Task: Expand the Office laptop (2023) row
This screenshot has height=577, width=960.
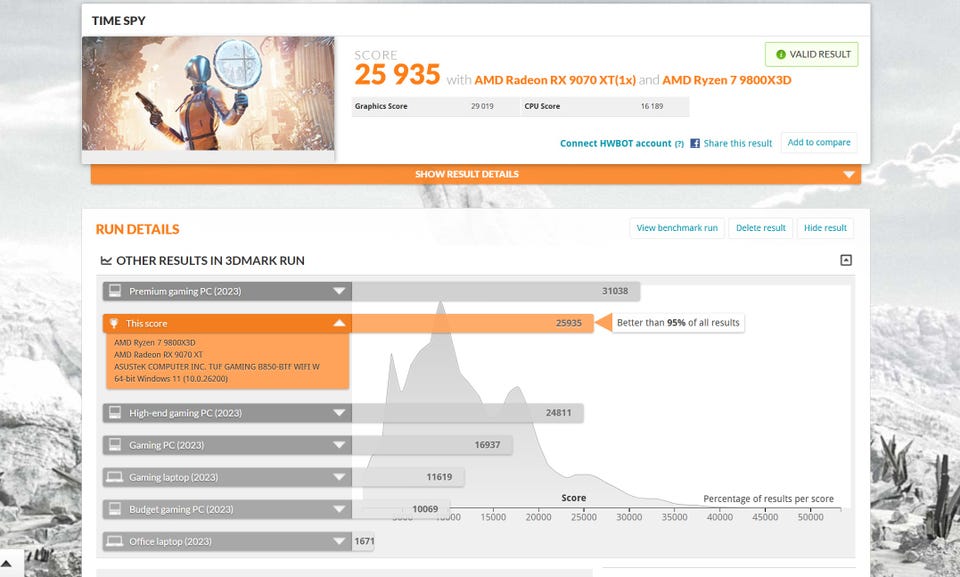Action: (x=227, y=541)
